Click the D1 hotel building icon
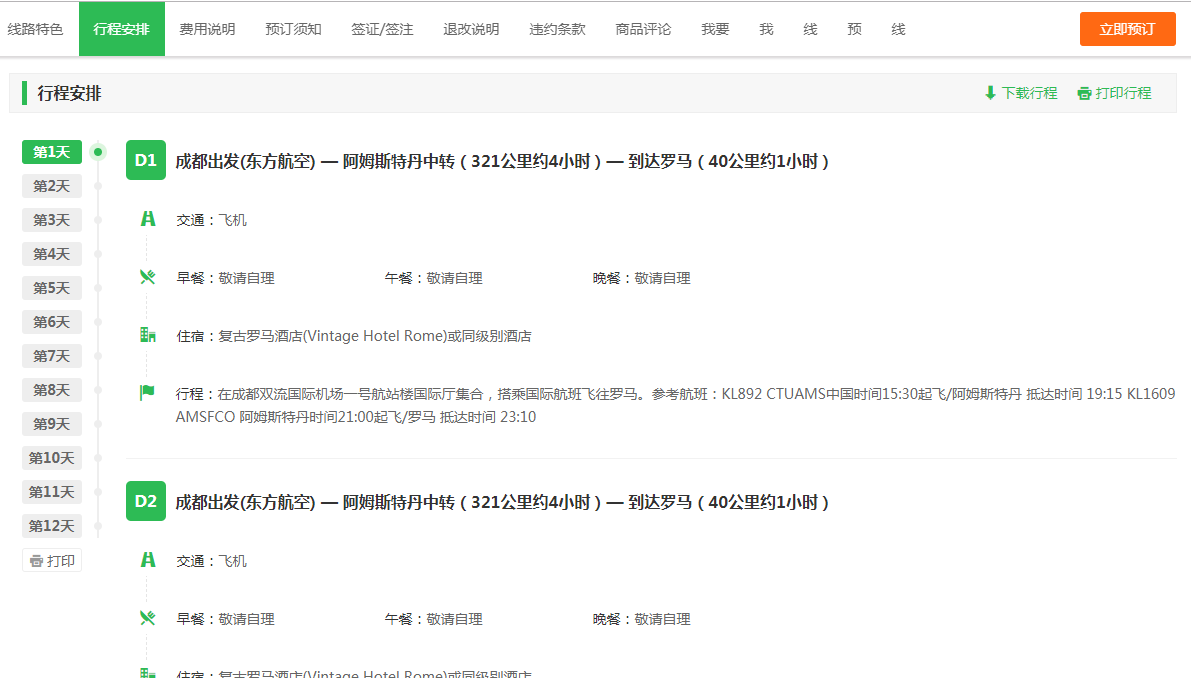 (148, 335)
